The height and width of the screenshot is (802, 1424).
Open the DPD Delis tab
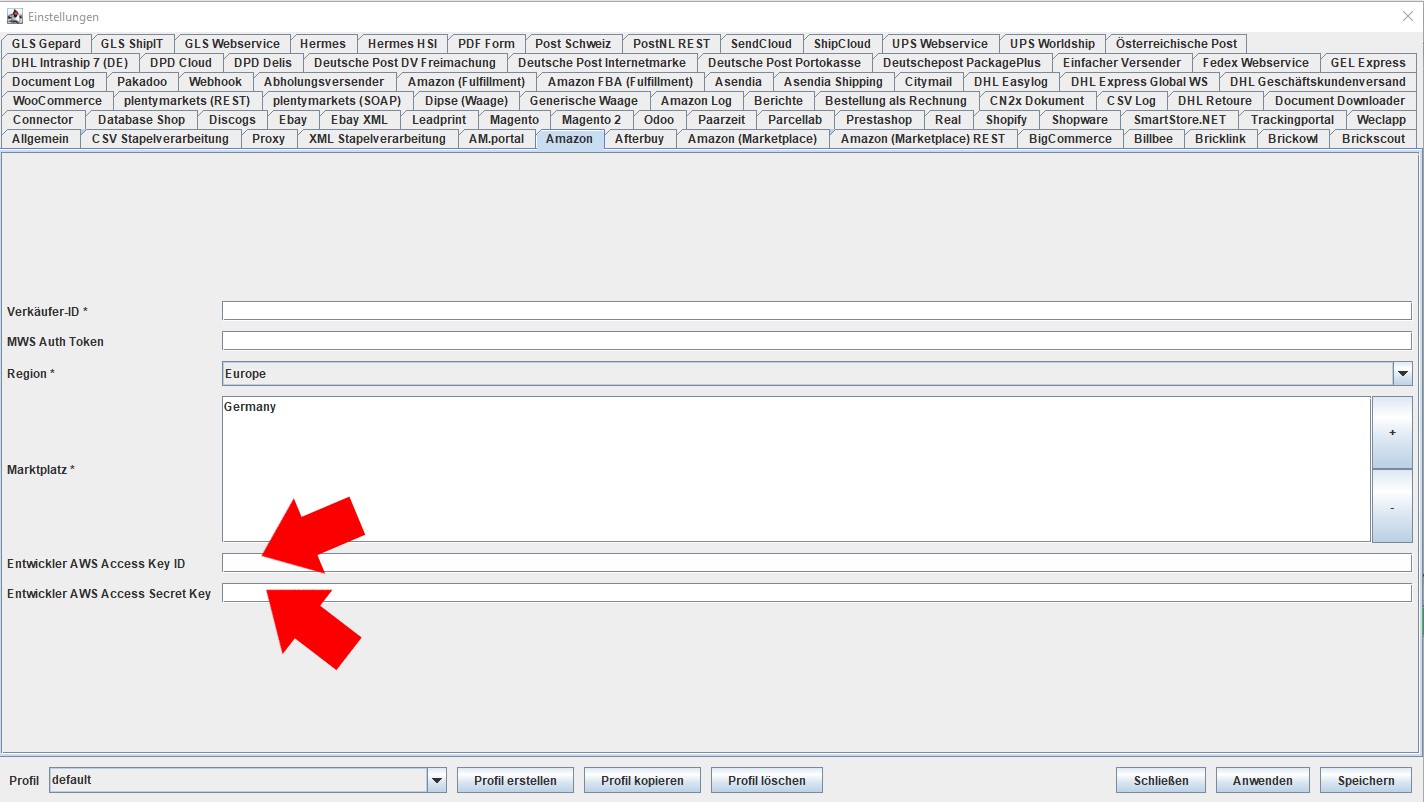[x=263, y=63]
